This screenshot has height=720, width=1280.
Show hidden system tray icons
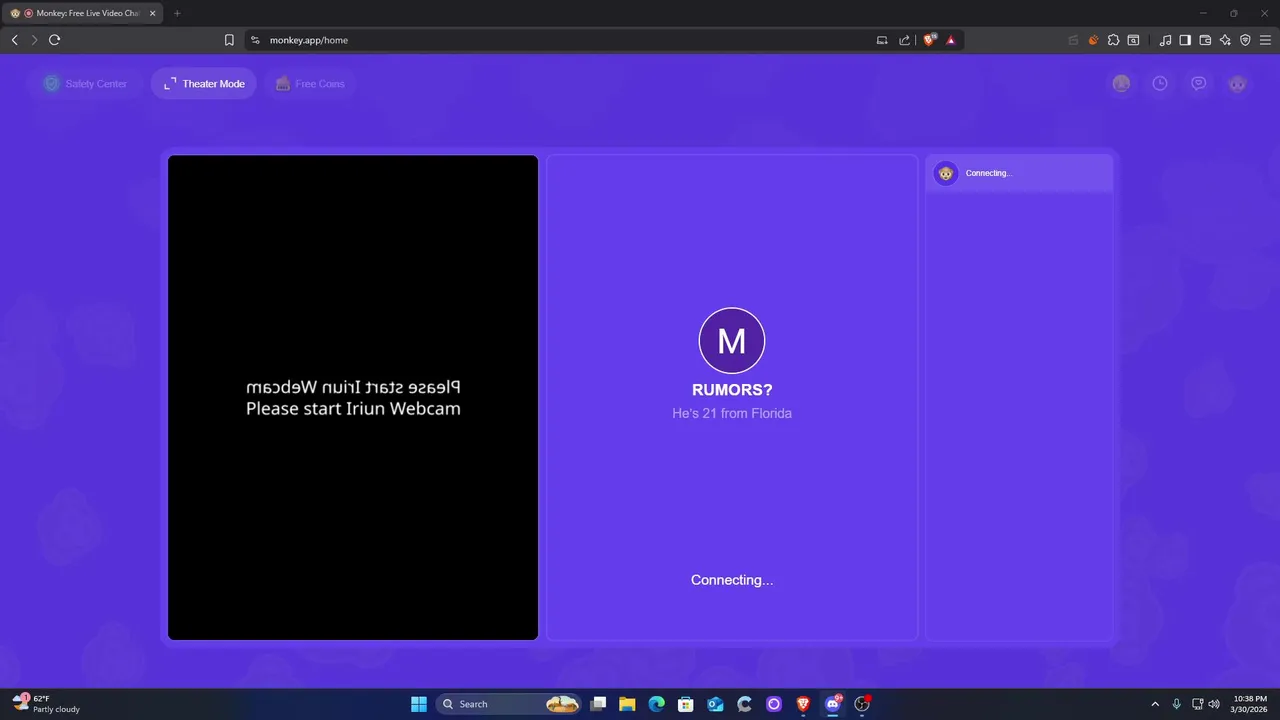[x=1155, y=704]
